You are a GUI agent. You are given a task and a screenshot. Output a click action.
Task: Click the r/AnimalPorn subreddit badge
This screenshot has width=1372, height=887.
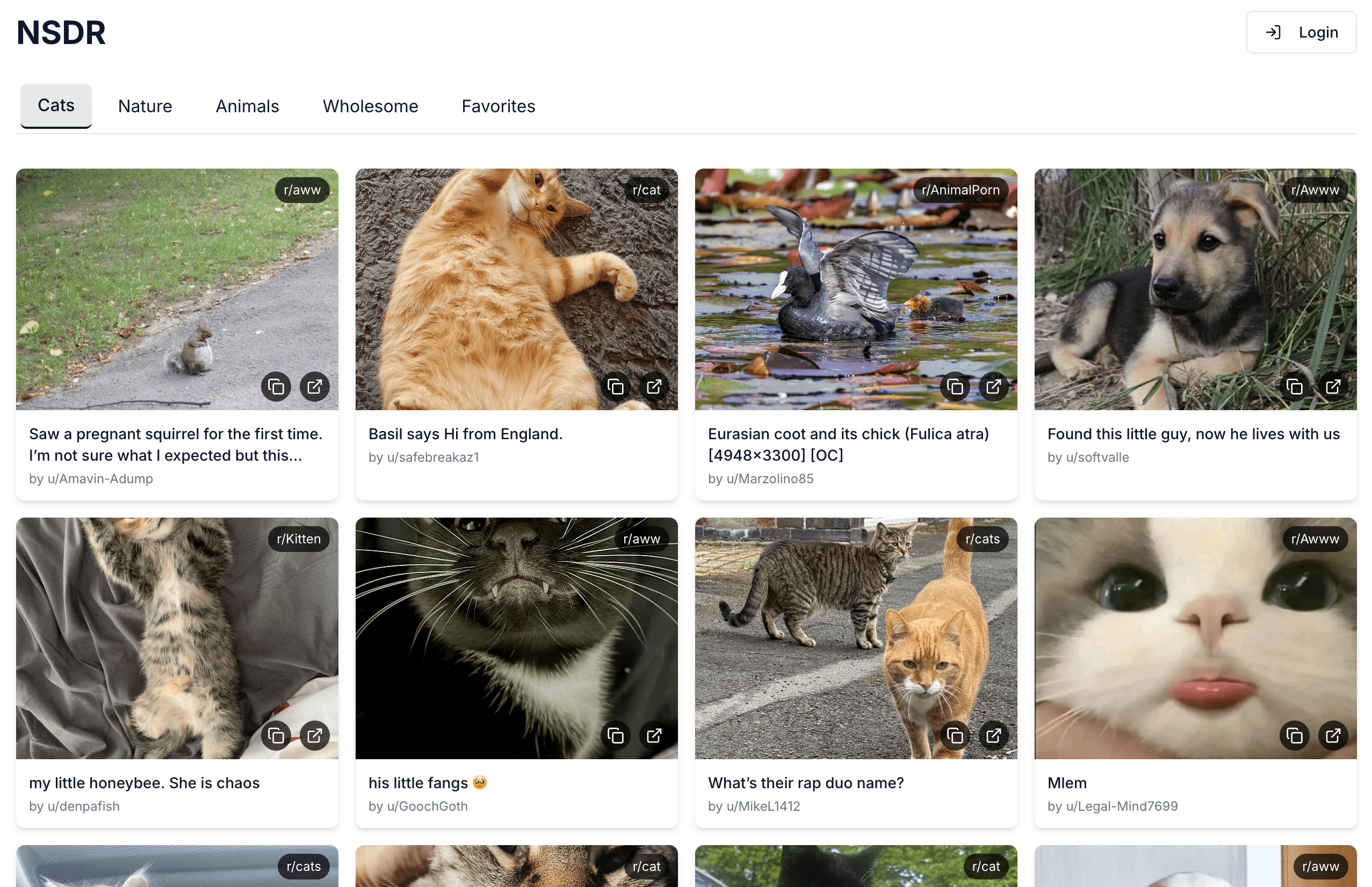coord(960,190)
